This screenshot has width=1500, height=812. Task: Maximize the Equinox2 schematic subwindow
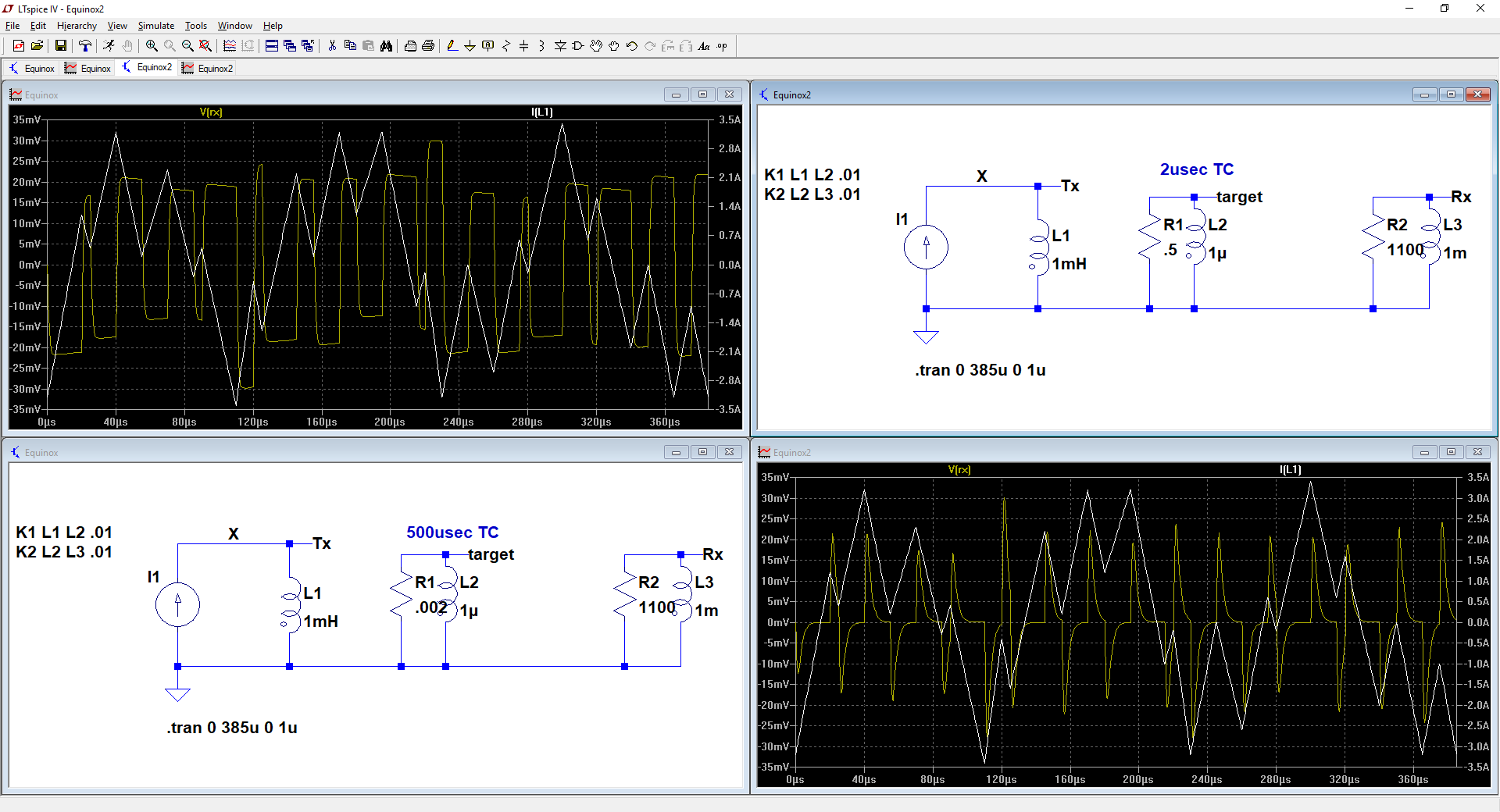[1451, 94]
